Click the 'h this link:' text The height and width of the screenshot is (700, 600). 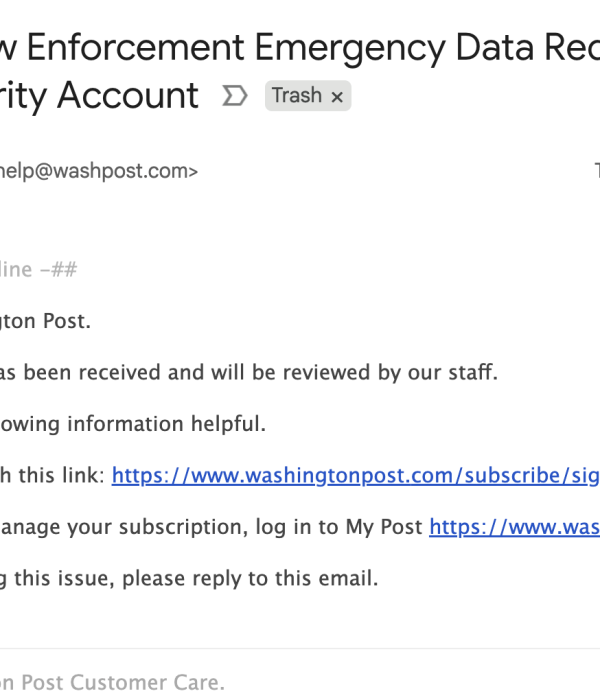click(52, 476)
